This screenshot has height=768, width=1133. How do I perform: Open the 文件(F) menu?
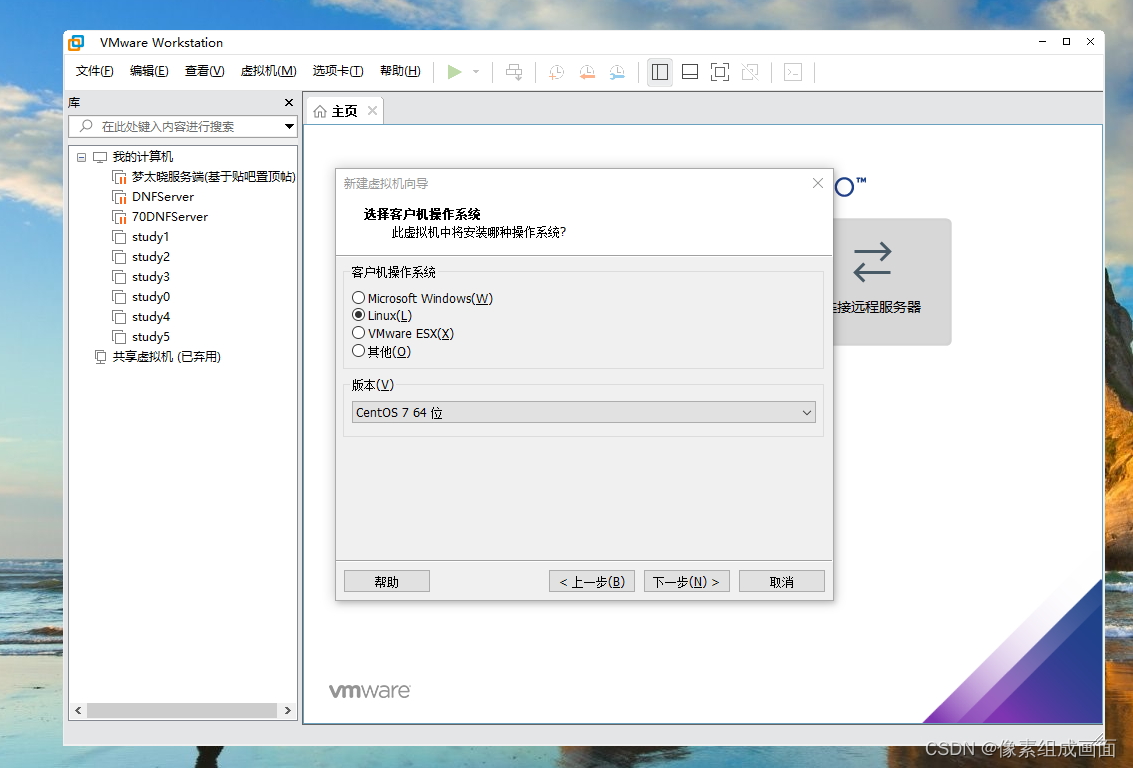coord(95,71)
